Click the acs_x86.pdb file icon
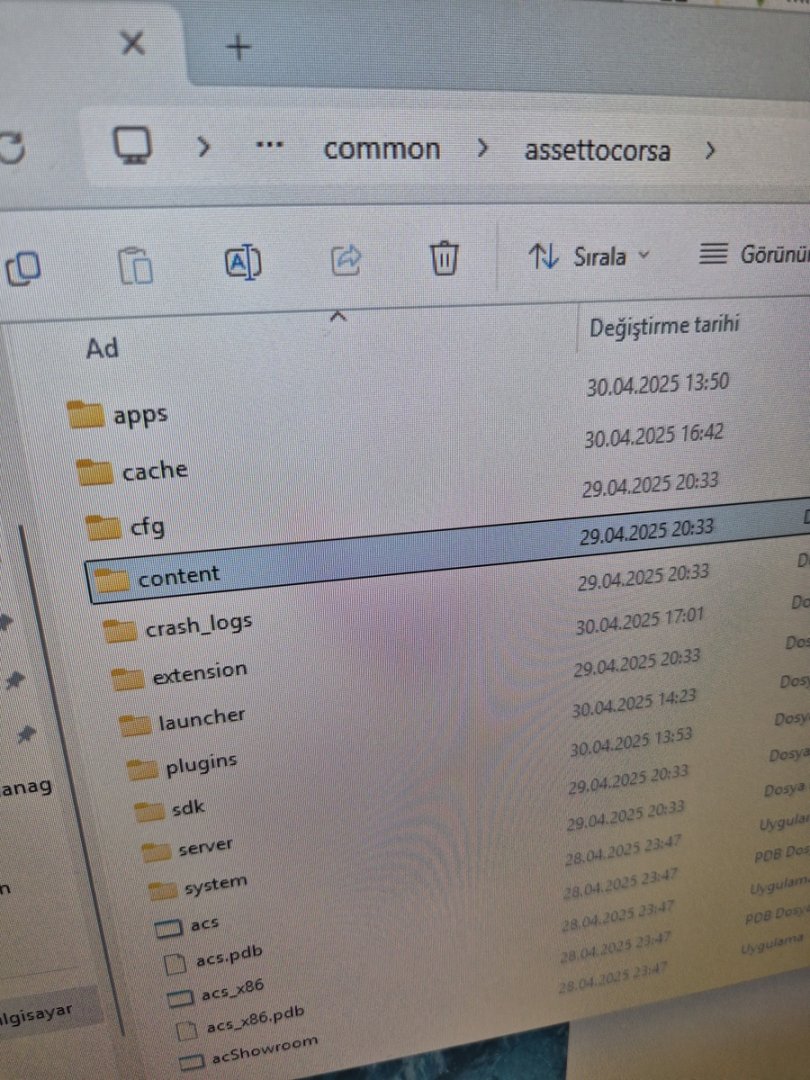The image size is (810, 1080). (186, 1031)
